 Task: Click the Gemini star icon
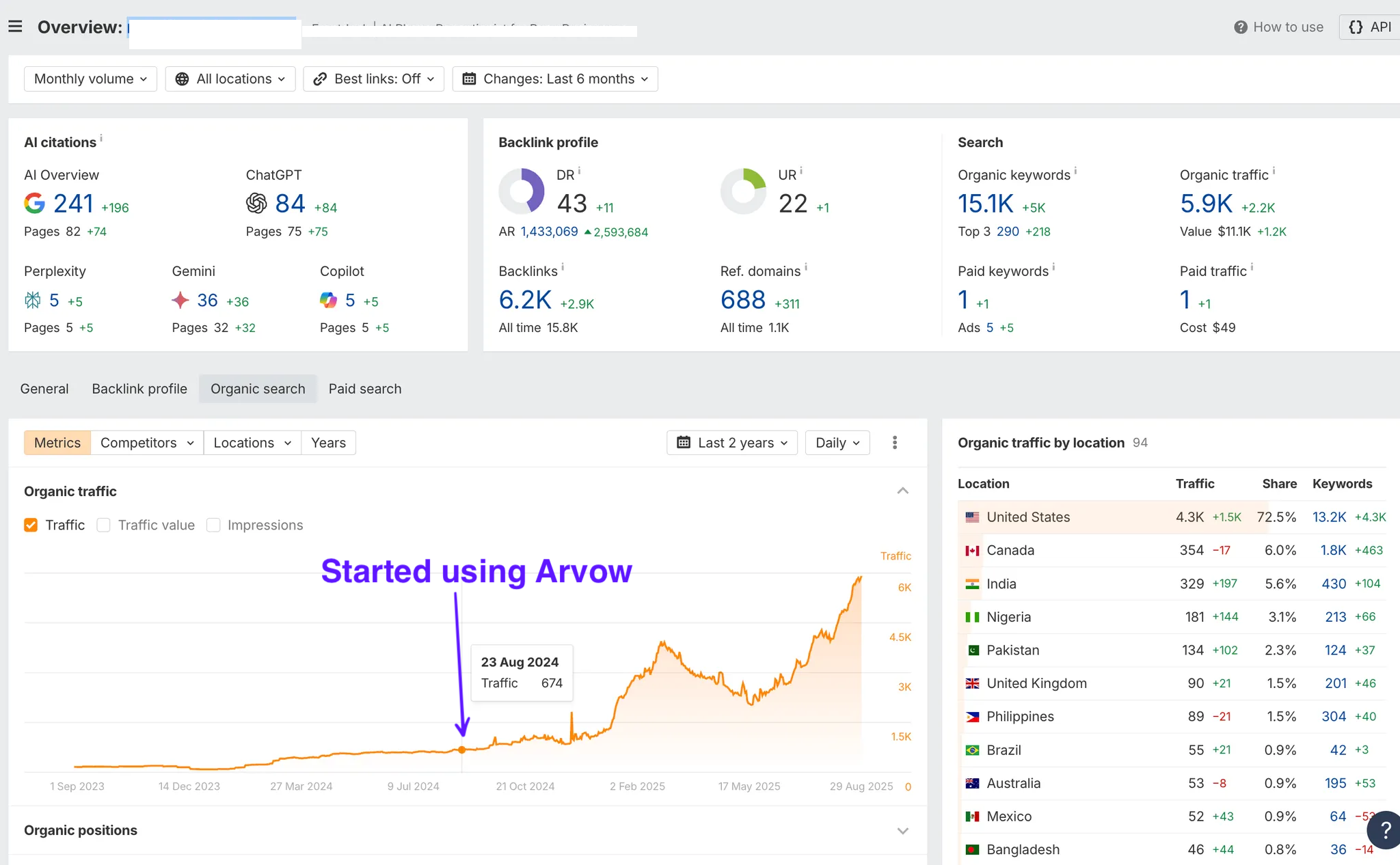pyautogui.click(x=180, y=300)
